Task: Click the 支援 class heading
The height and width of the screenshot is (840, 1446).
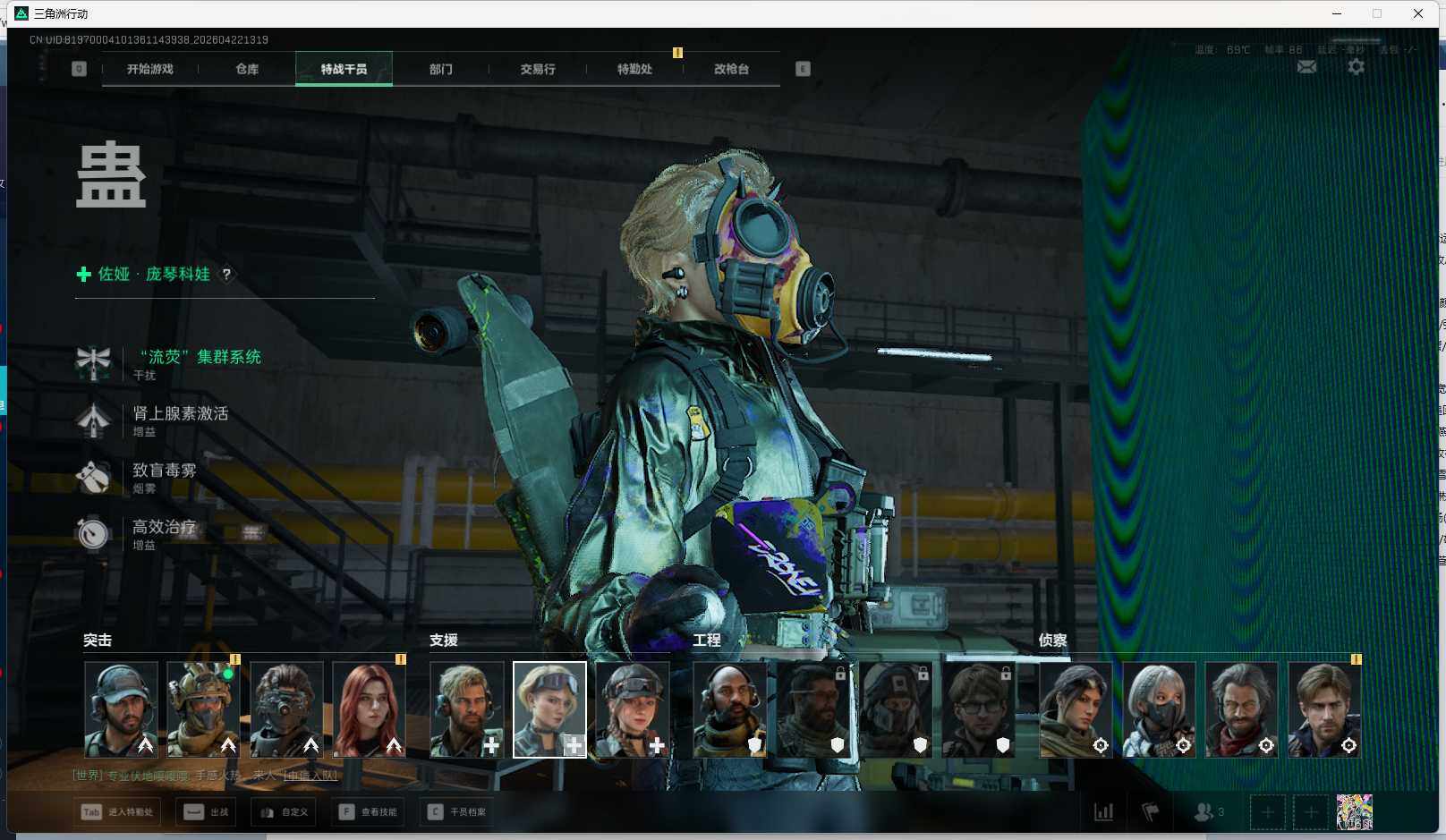Action: [x=444, y=641]
